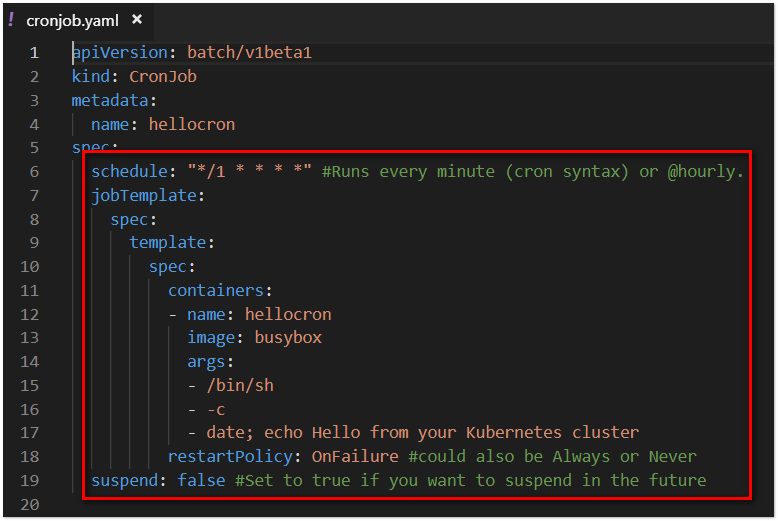Image resolution: width=778 pixels, height=521 pixels.
Task: Click the YAML file type icon
Action: tap(11, 20)
